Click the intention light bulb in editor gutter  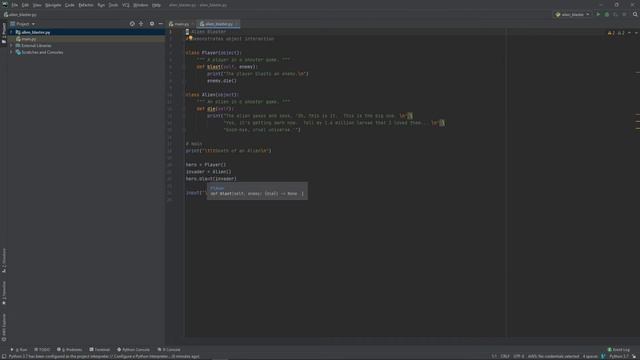[190, 38]
